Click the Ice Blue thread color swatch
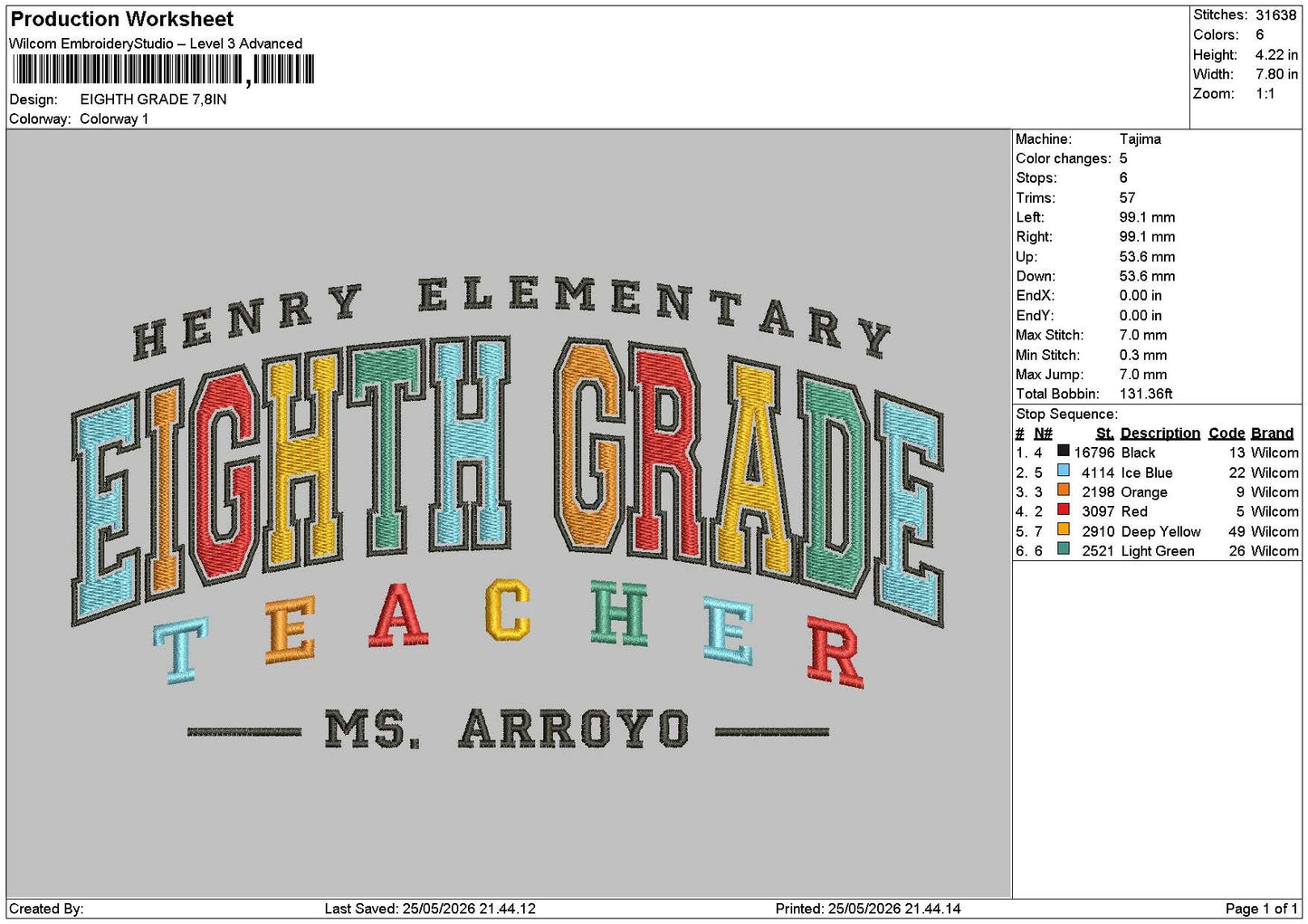 click(1063, 471)
